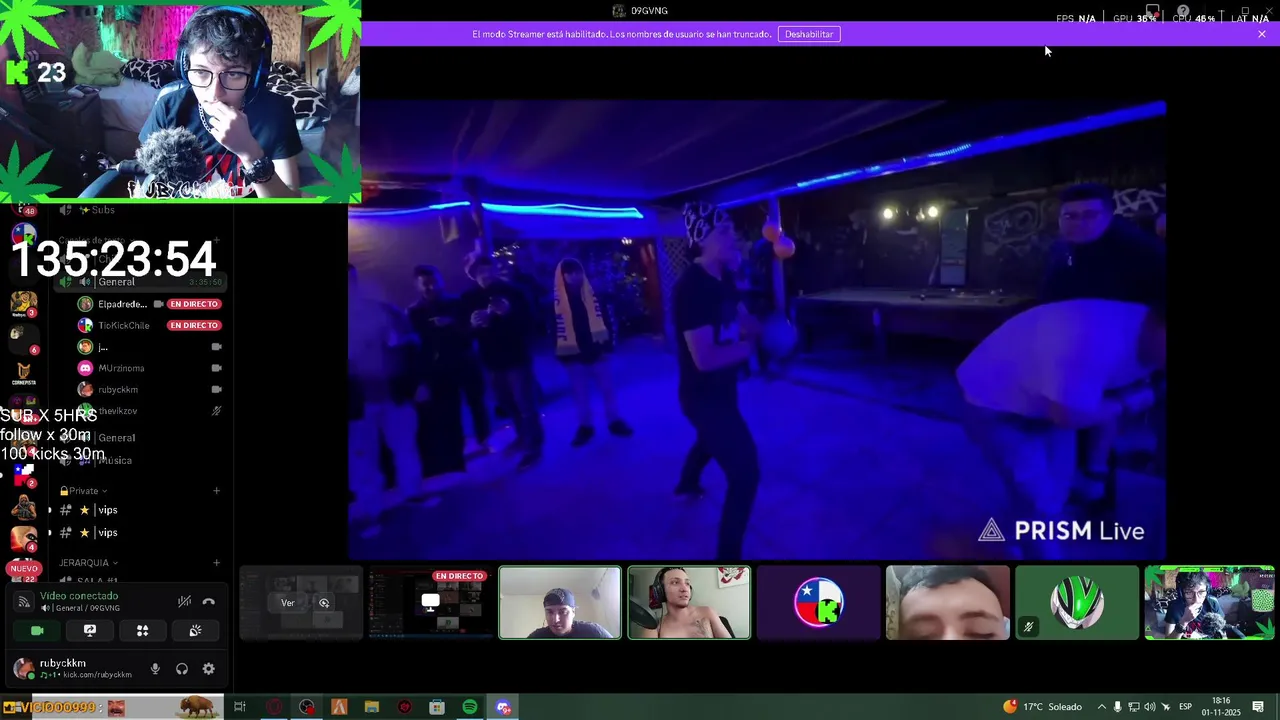Pop out the stream preview tile
Viewport: 1280px width, 720px height.
coord(324,603)
